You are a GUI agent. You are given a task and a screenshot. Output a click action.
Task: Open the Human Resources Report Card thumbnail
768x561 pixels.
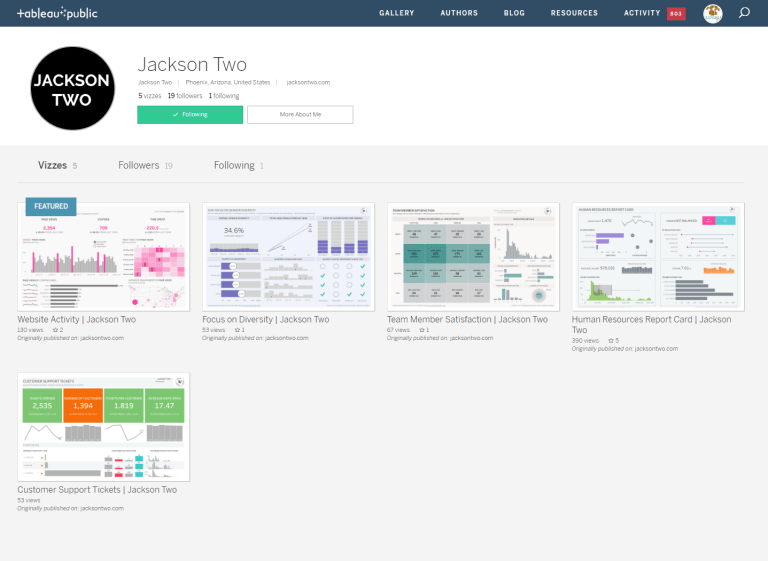(658, 257)
